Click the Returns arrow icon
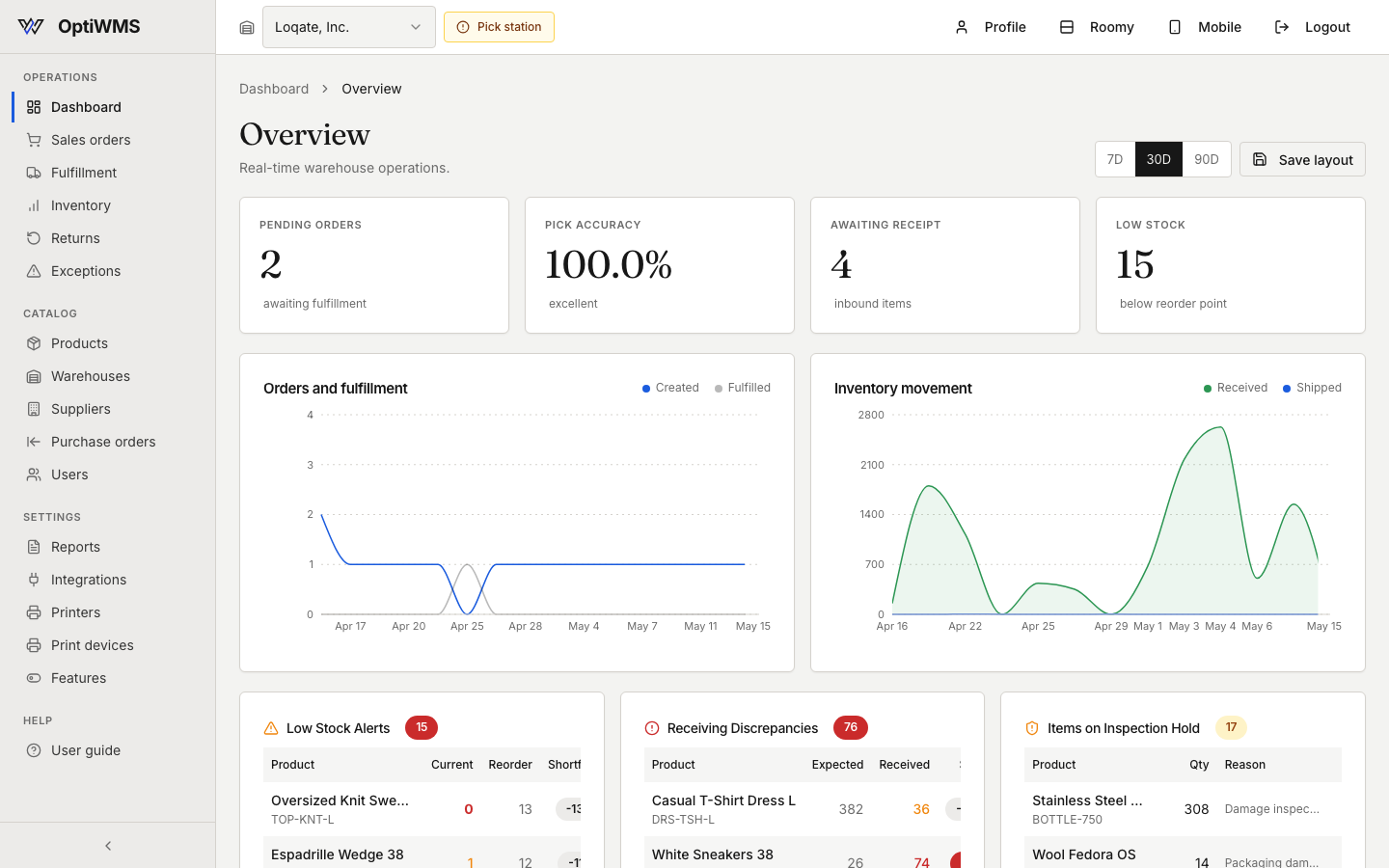 pos(34,238)
